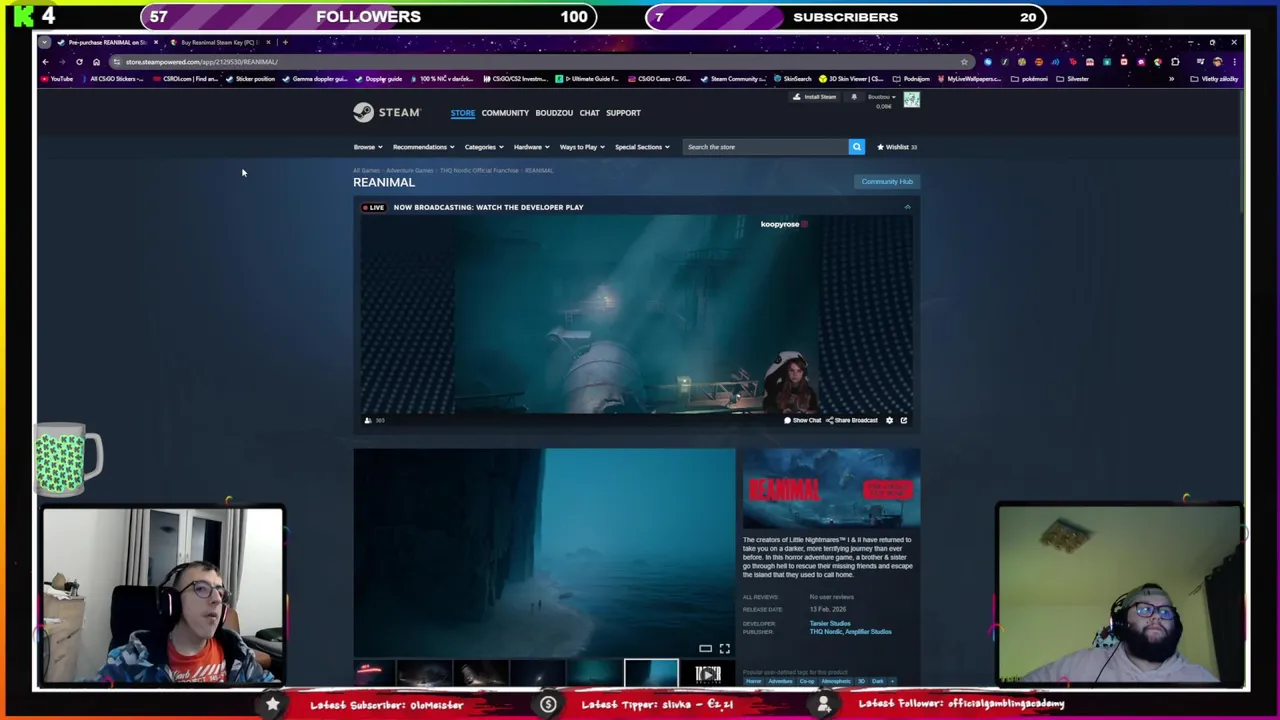Click the user avatar in Steam header
The width and height of the screenshot is (1280, 720).
click(x=911, y=99)
